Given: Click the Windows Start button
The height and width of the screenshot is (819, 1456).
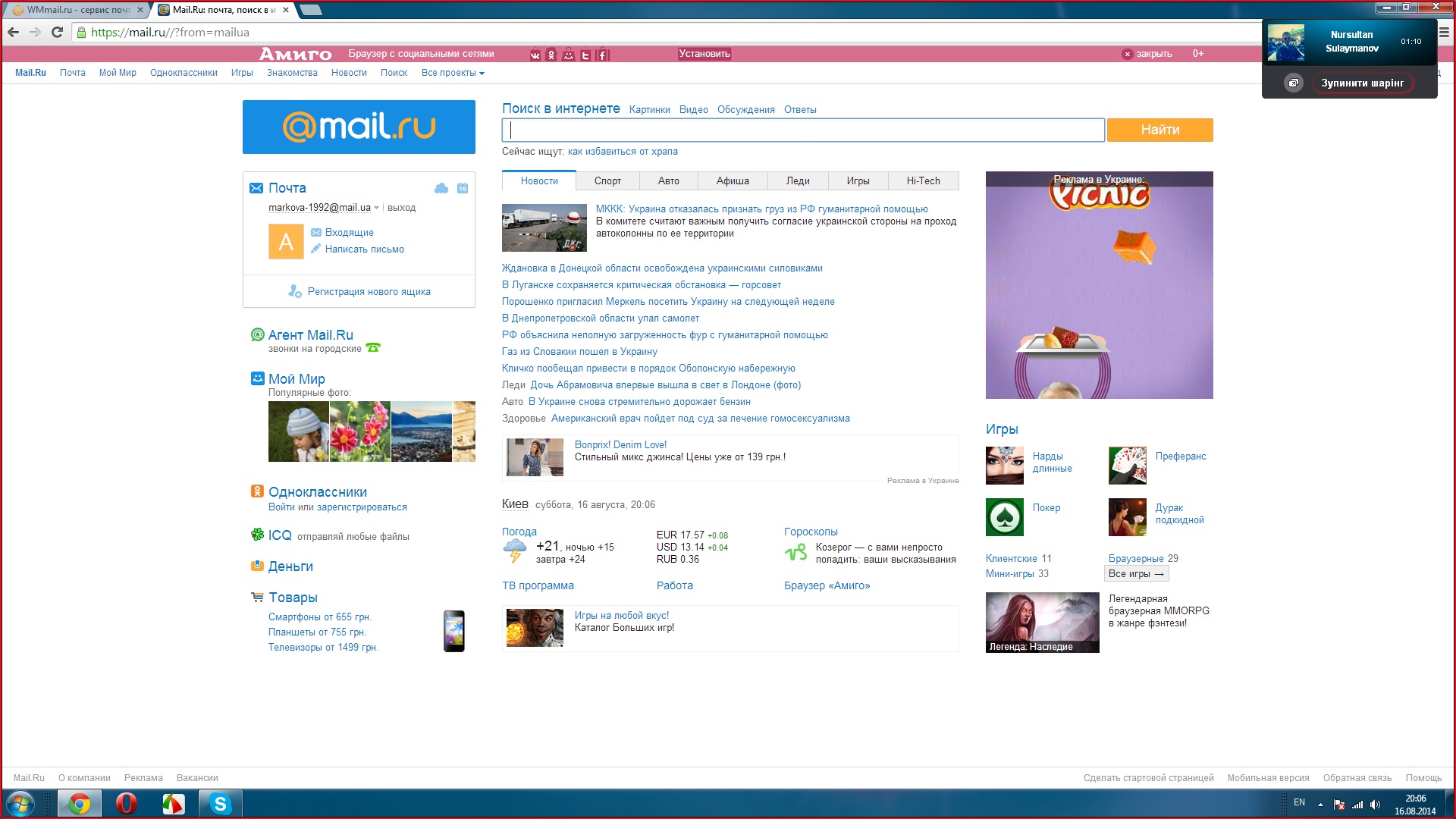Looking at the screenshot, I should (x=20, y=804).
